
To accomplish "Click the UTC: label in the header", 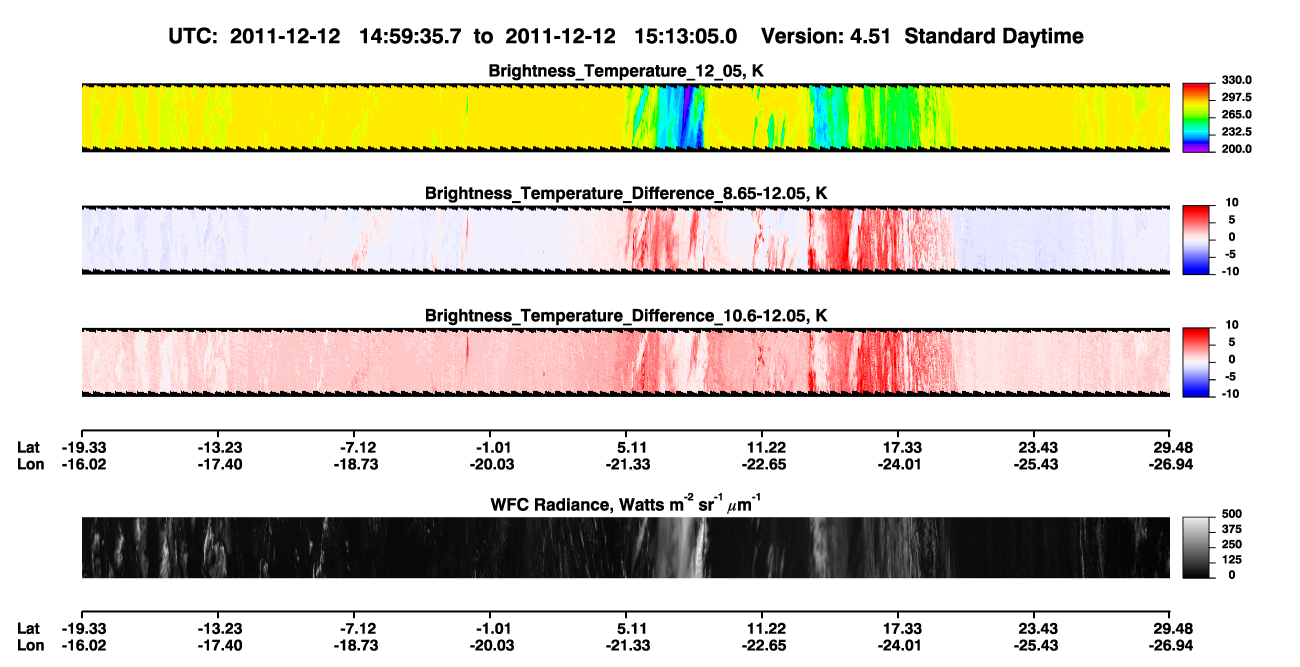I will click(194, 36).
